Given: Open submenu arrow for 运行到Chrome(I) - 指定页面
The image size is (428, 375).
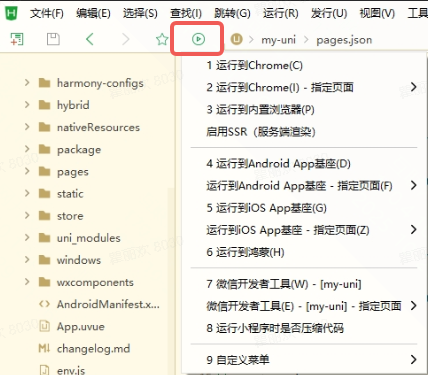Looking at the screenshot, I should pyautogui.click(x=413, y=87).
